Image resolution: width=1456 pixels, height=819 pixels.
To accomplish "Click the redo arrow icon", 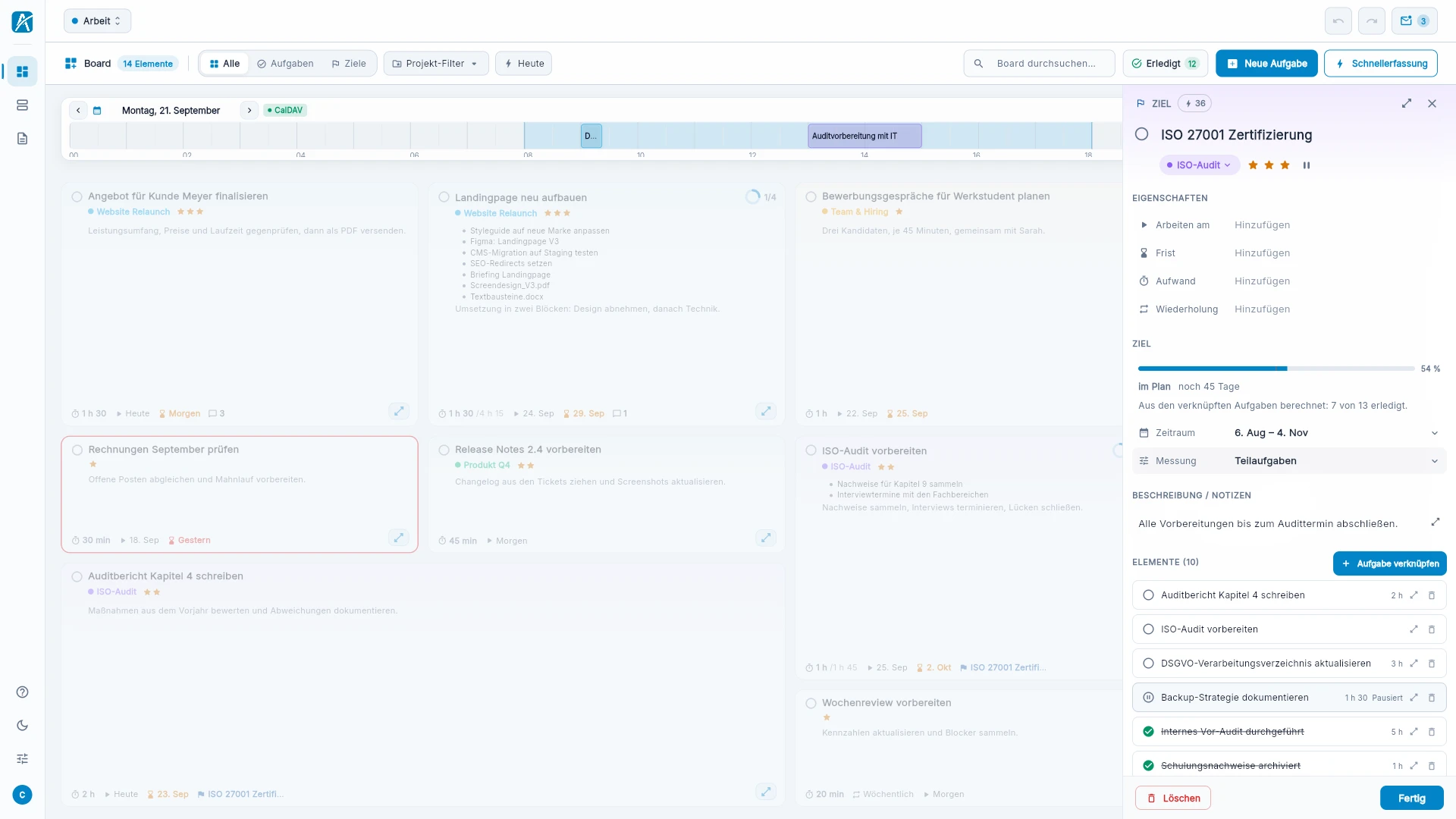I will pyautogui.click(x=1371, y=21).
